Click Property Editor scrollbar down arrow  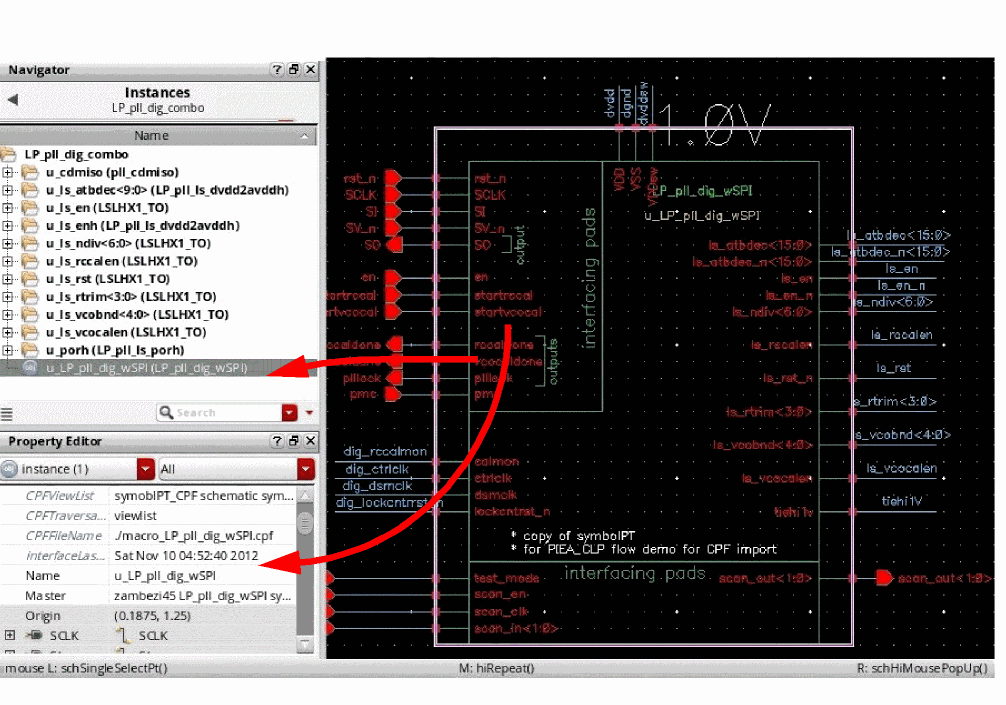306,644
